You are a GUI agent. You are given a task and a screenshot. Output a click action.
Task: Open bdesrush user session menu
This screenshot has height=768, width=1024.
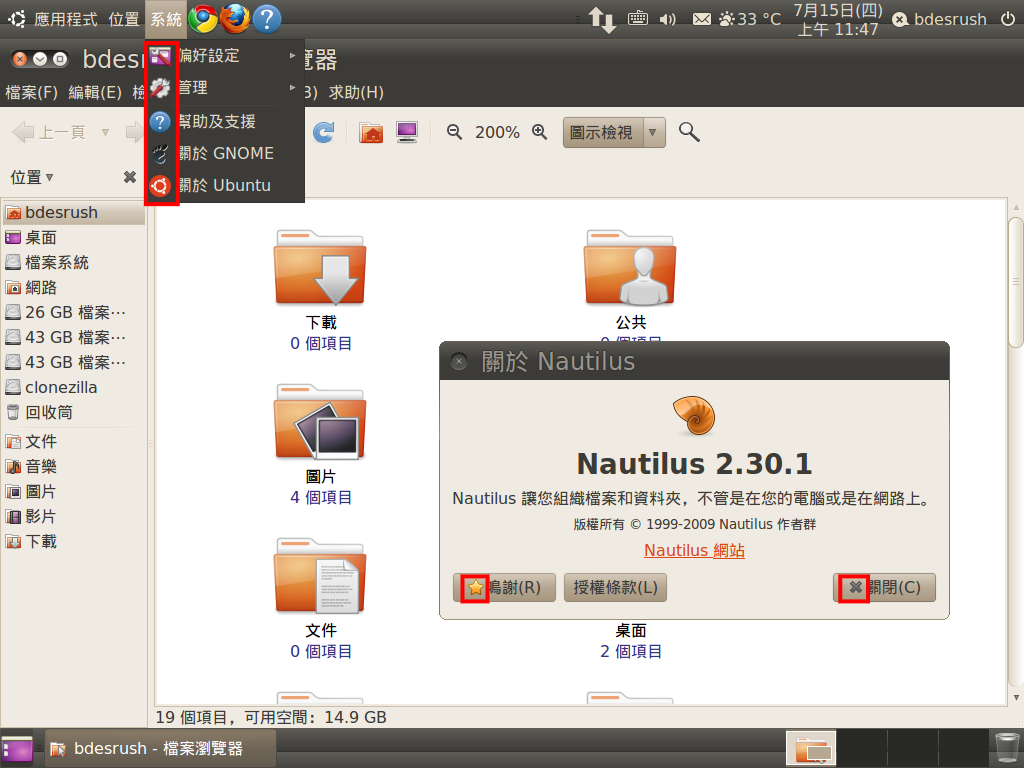point(940,20)
